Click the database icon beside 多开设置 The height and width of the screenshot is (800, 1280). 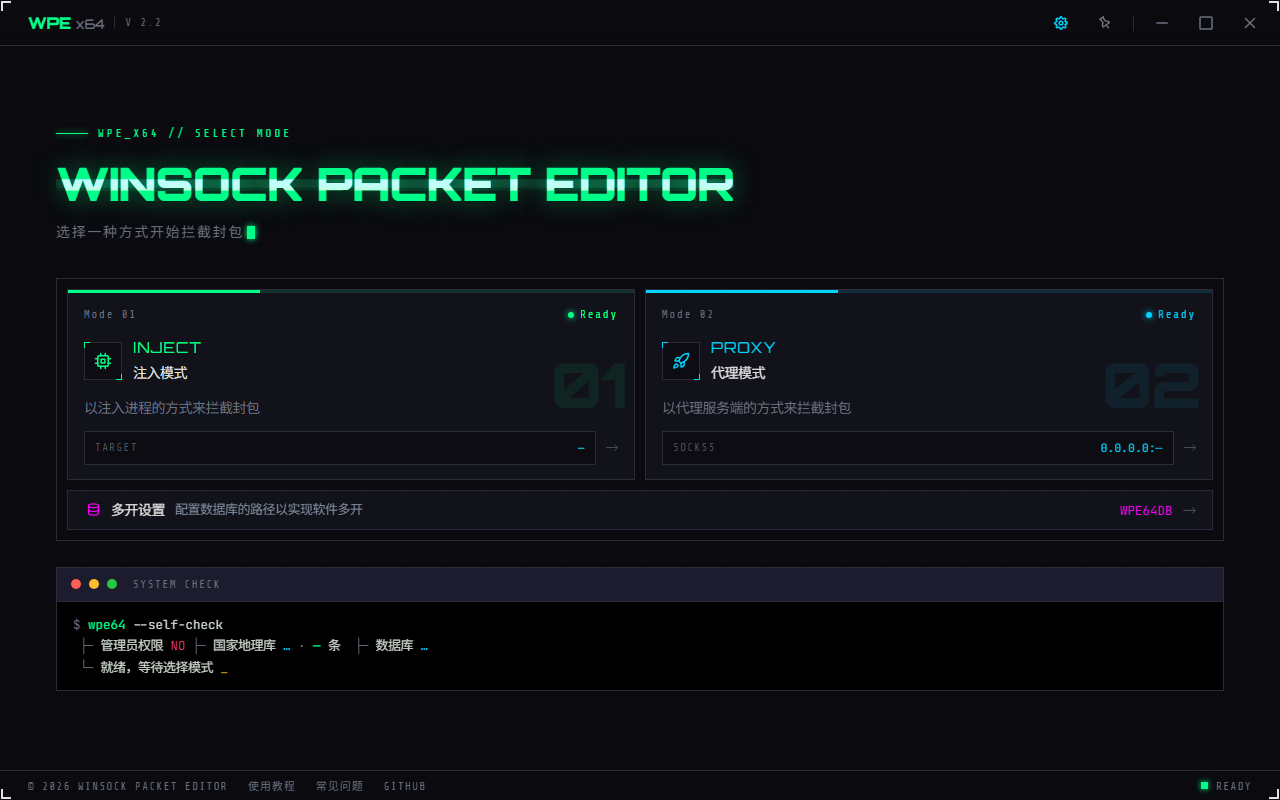94,510
